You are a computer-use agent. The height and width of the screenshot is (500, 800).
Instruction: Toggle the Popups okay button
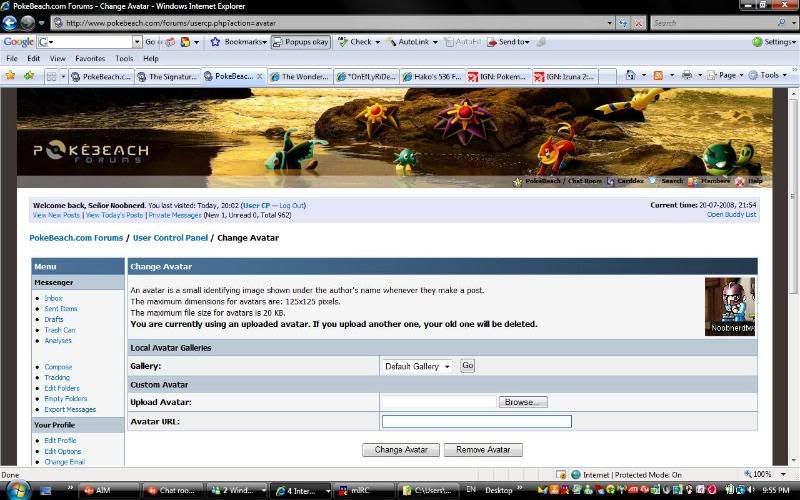click(x=301, y=42)
